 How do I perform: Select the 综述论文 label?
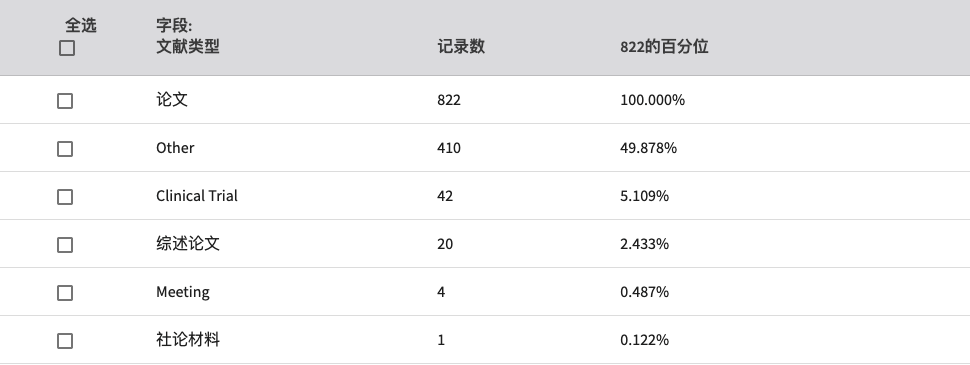coord(187,244)
